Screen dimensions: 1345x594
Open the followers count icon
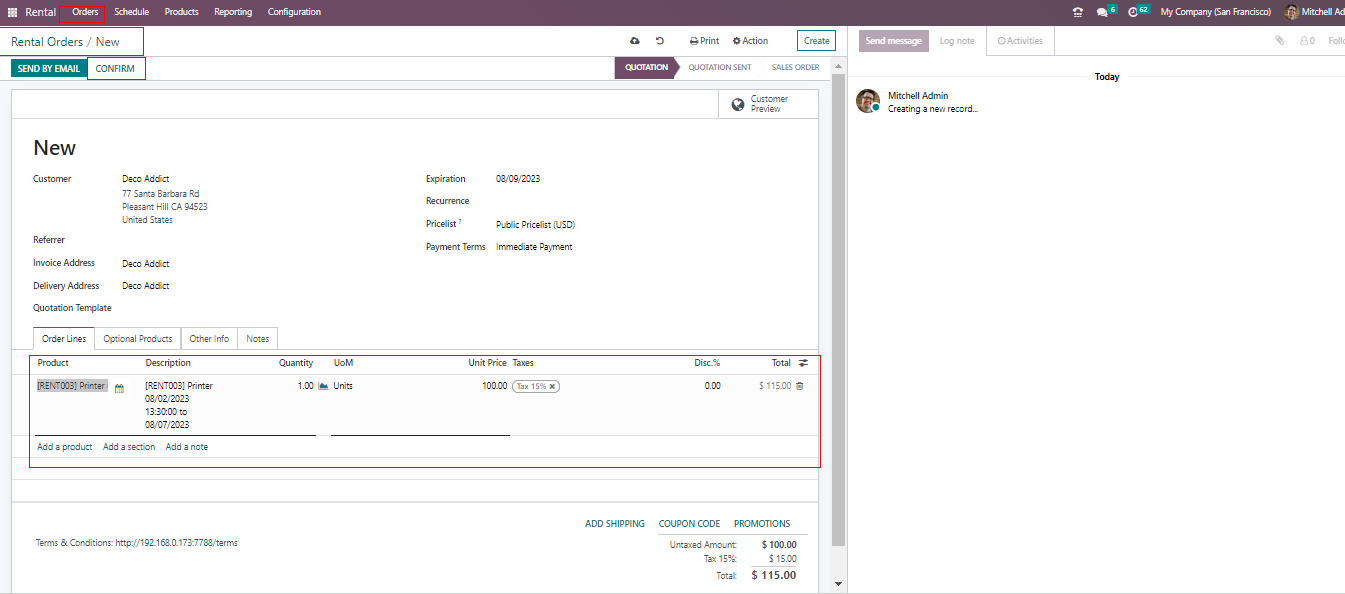1307,41
